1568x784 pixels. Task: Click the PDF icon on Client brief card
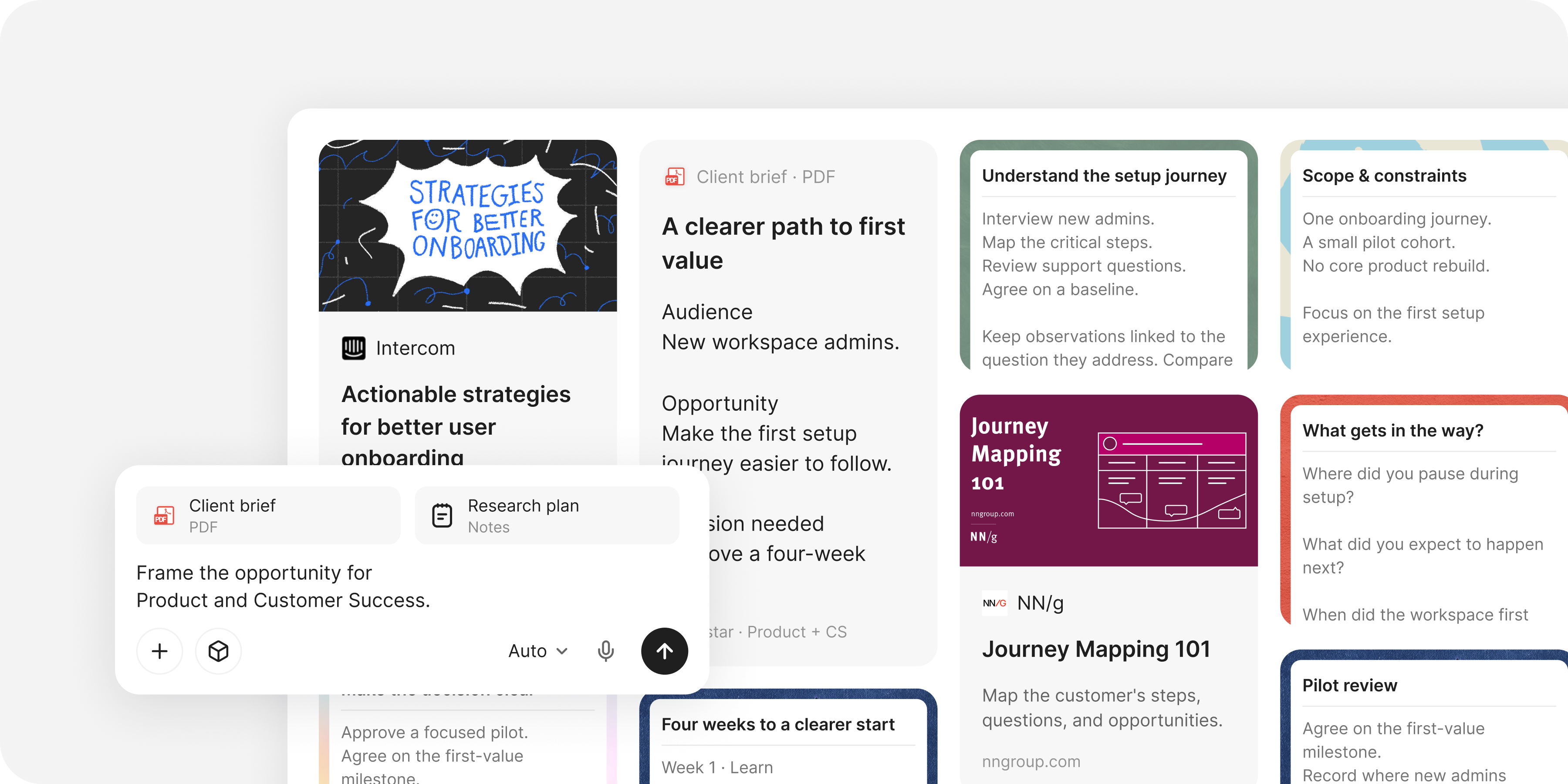[x=674, y=176]
